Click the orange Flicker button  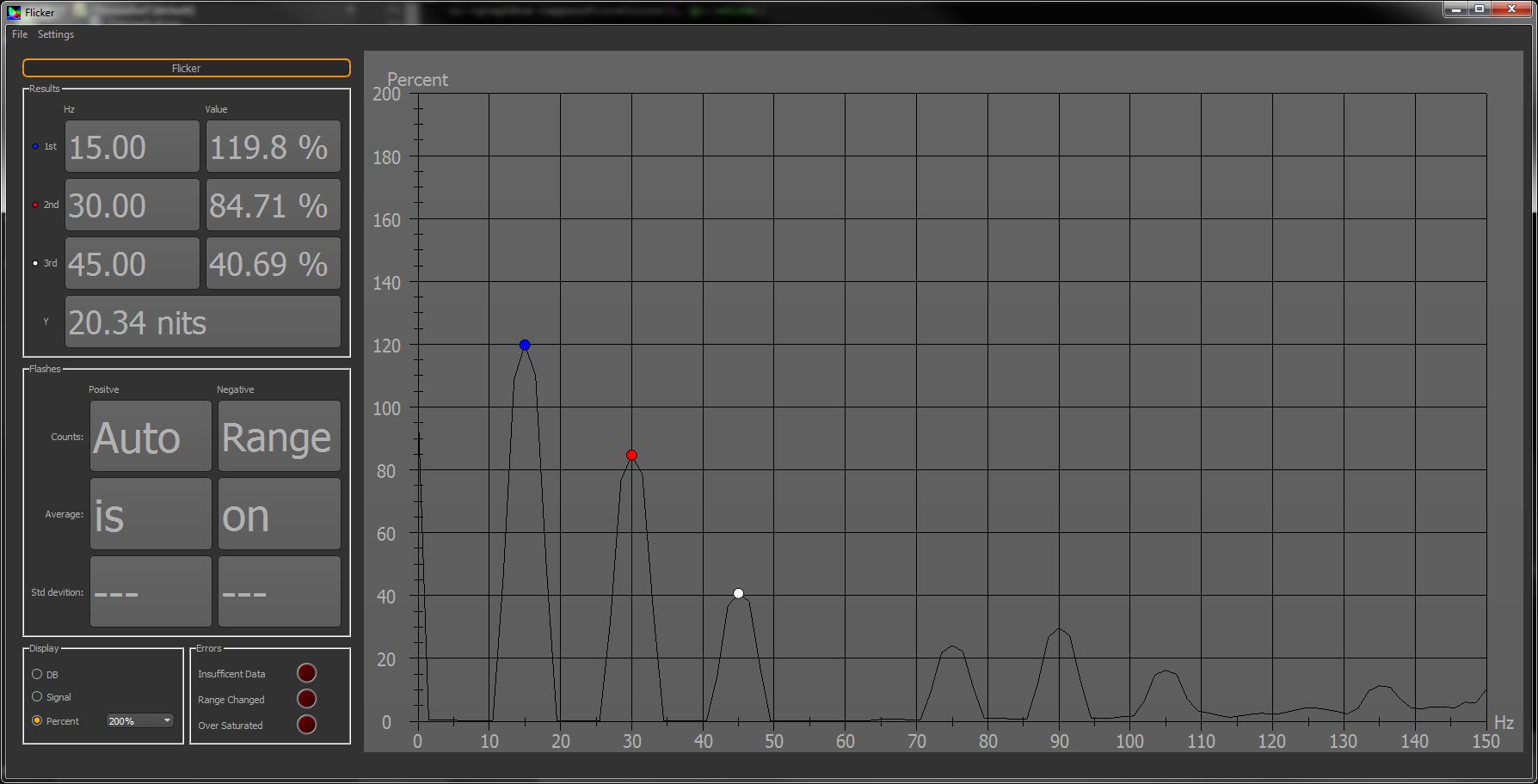tap(187, 68)
